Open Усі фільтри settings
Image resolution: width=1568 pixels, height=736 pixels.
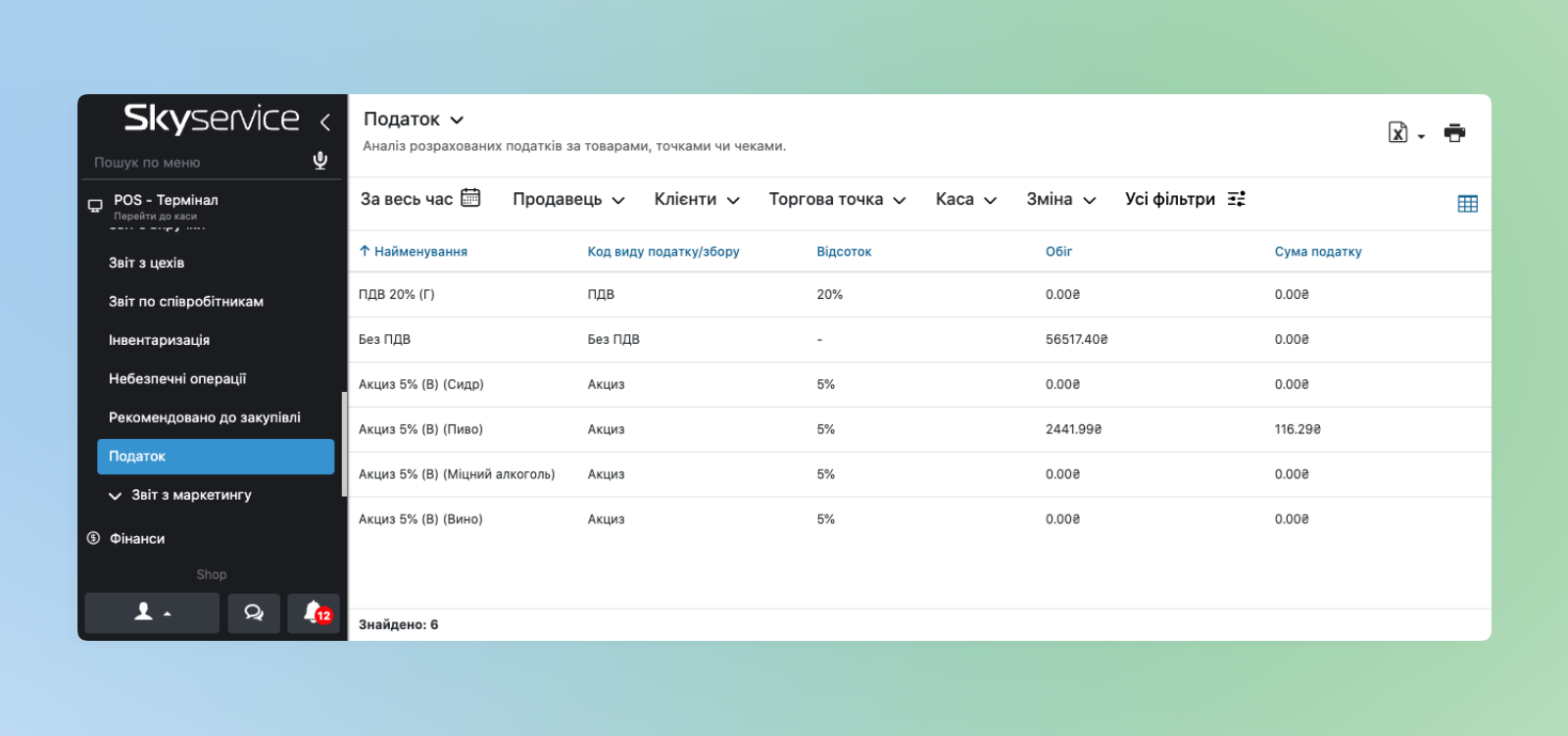(x=1184, y=200)
